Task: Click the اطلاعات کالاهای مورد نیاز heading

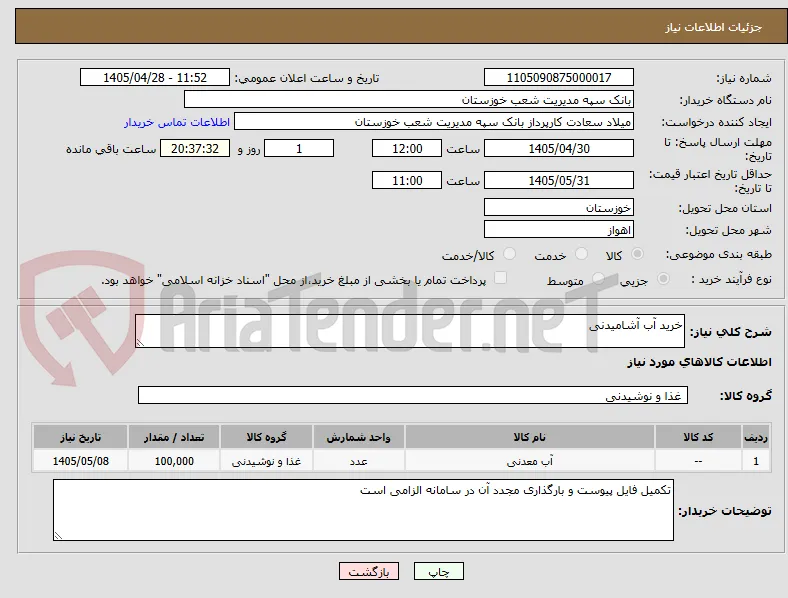Action: [x=699, y=362]
